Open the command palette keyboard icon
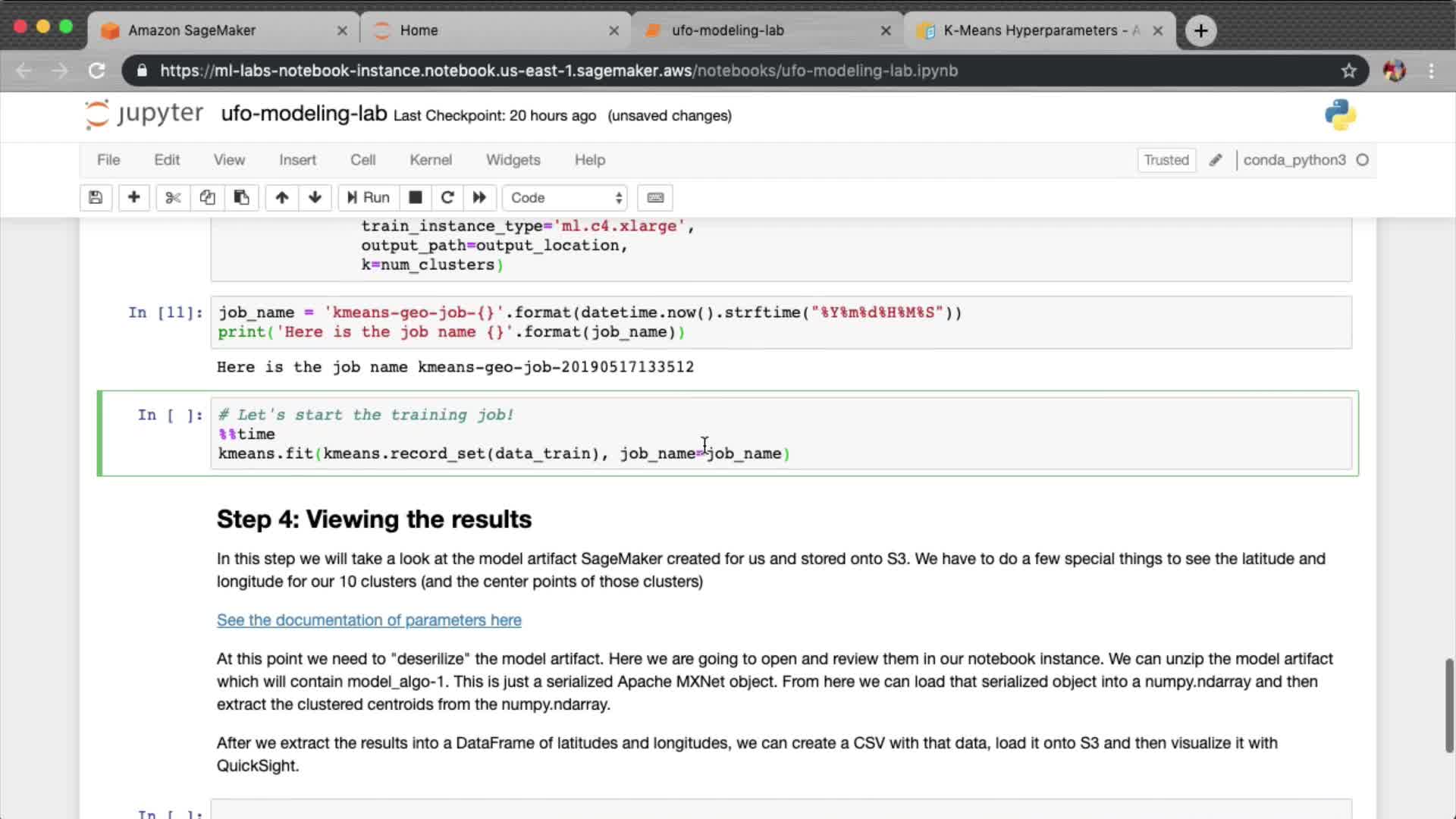Image resolution: width=1456 pixels, height=819 pixels. click(655, 198)
